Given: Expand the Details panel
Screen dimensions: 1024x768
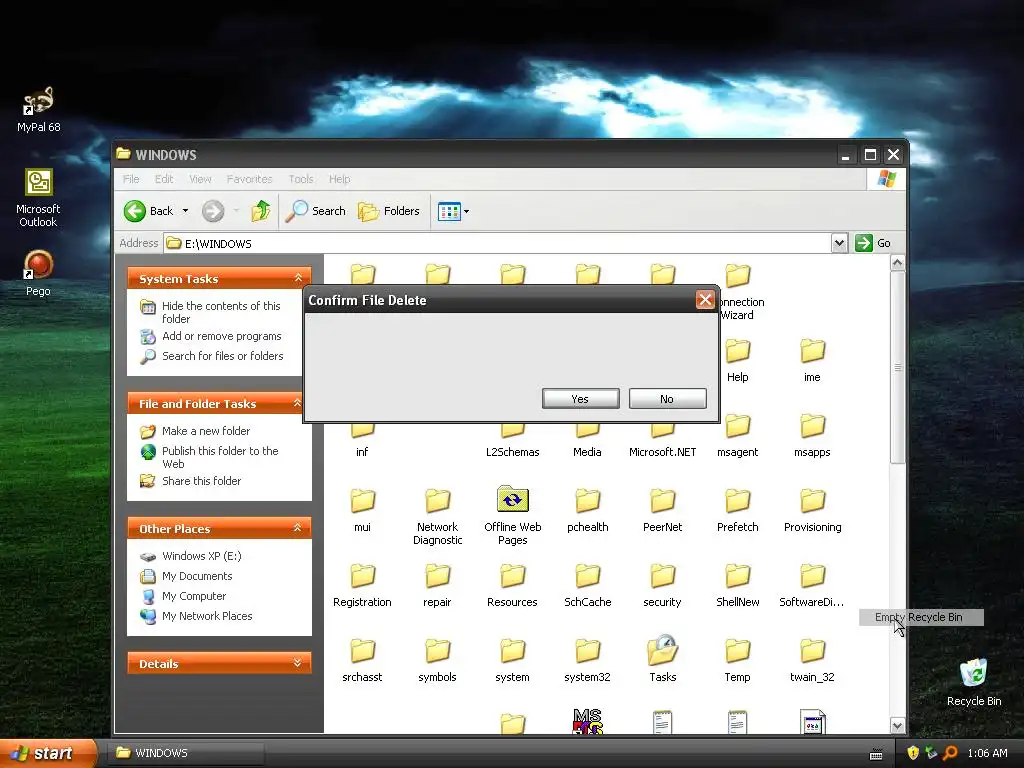Looking at the screenshot, I should 298,663.
